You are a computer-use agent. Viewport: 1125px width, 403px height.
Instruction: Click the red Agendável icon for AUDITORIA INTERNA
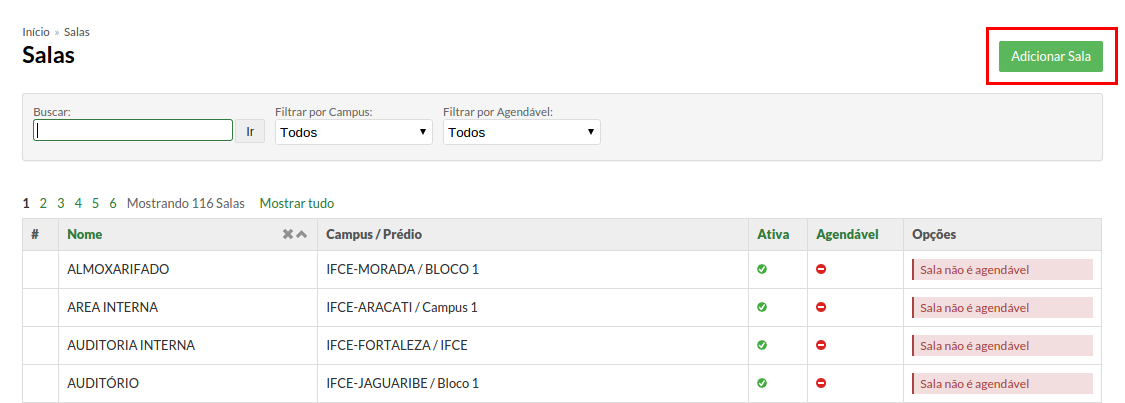click(822, 345)
